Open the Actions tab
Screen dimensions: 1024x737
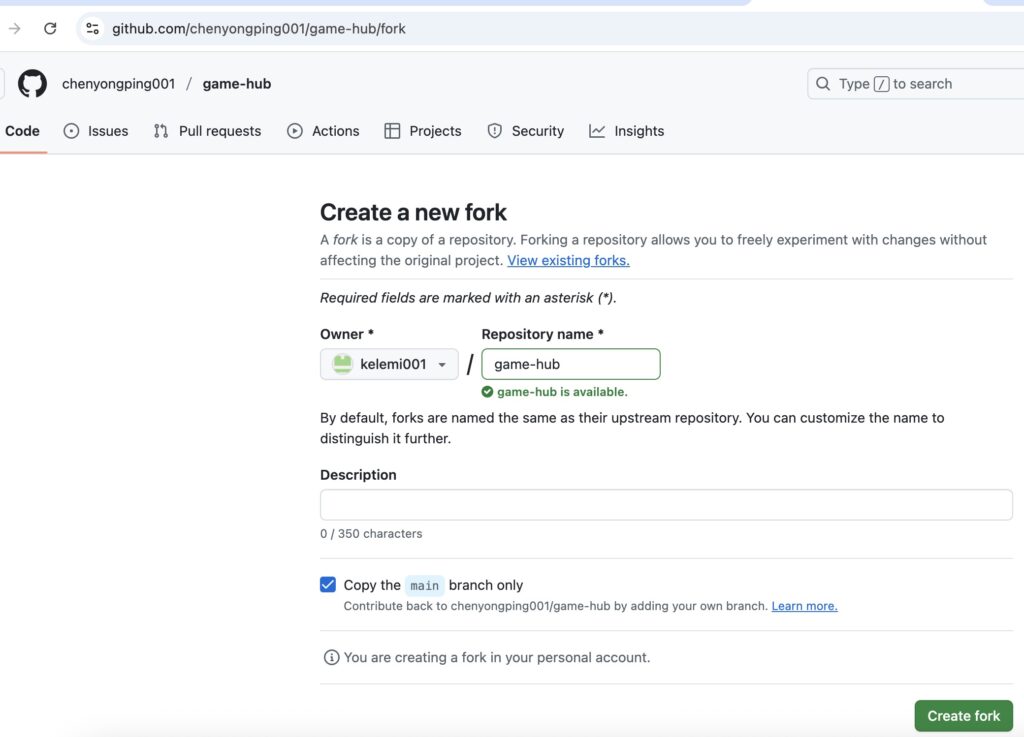[x=323, y=131]
